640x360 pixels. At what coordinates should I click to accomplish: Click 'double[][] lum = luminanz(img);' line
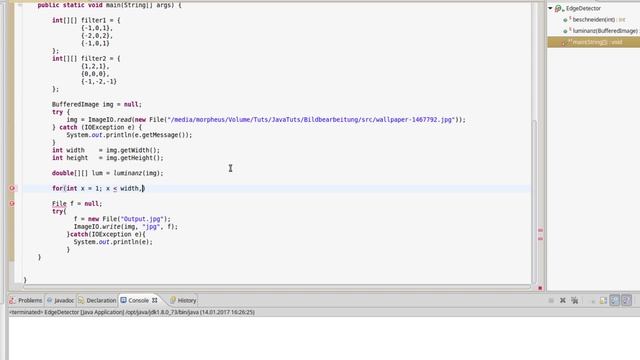coord(107,173)
